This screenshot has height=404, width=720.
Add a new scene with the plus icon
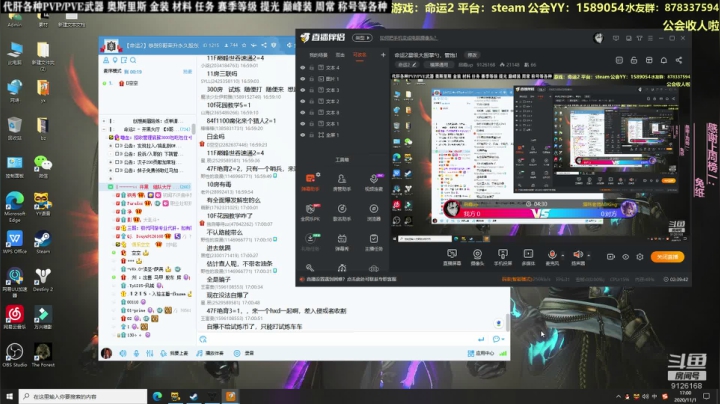(383, 55)
